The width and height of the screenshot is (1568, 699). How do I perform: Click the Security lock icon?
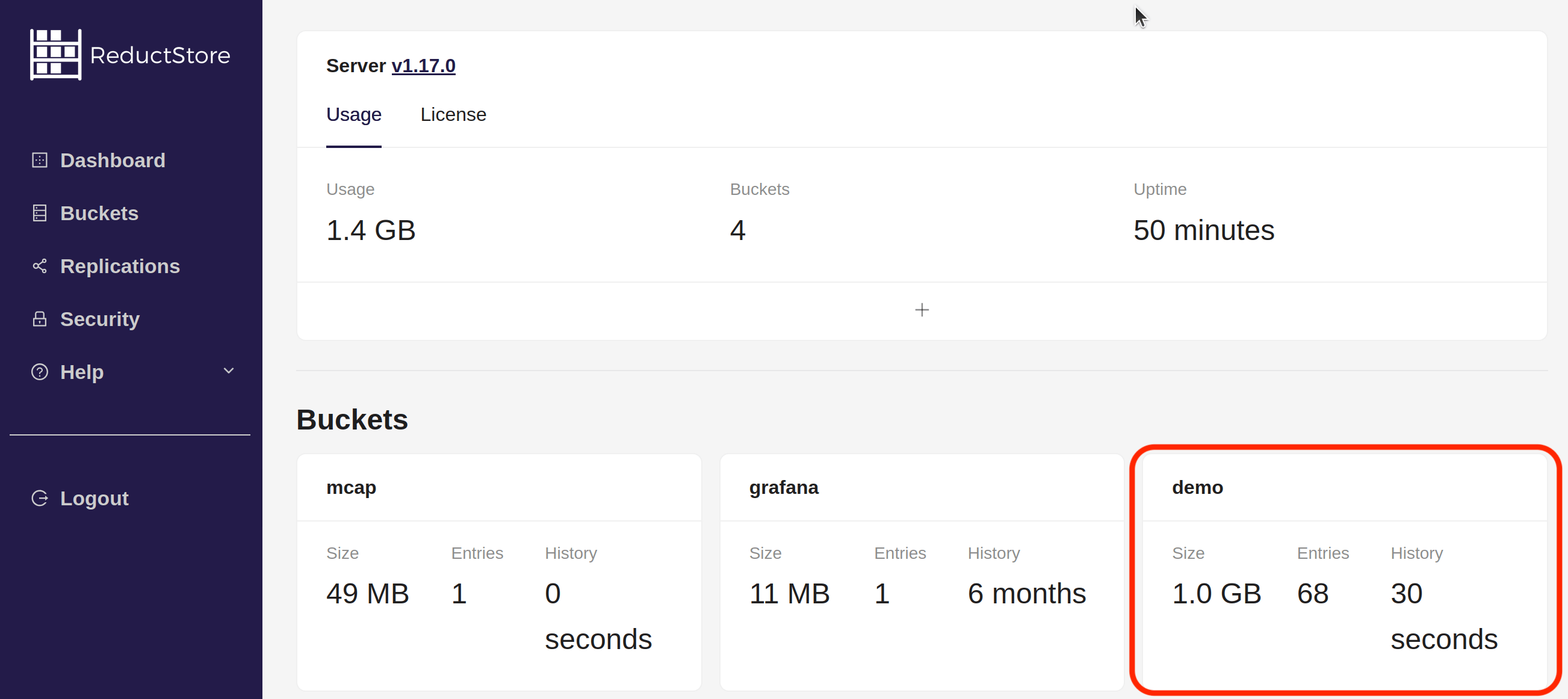(40, 319)
